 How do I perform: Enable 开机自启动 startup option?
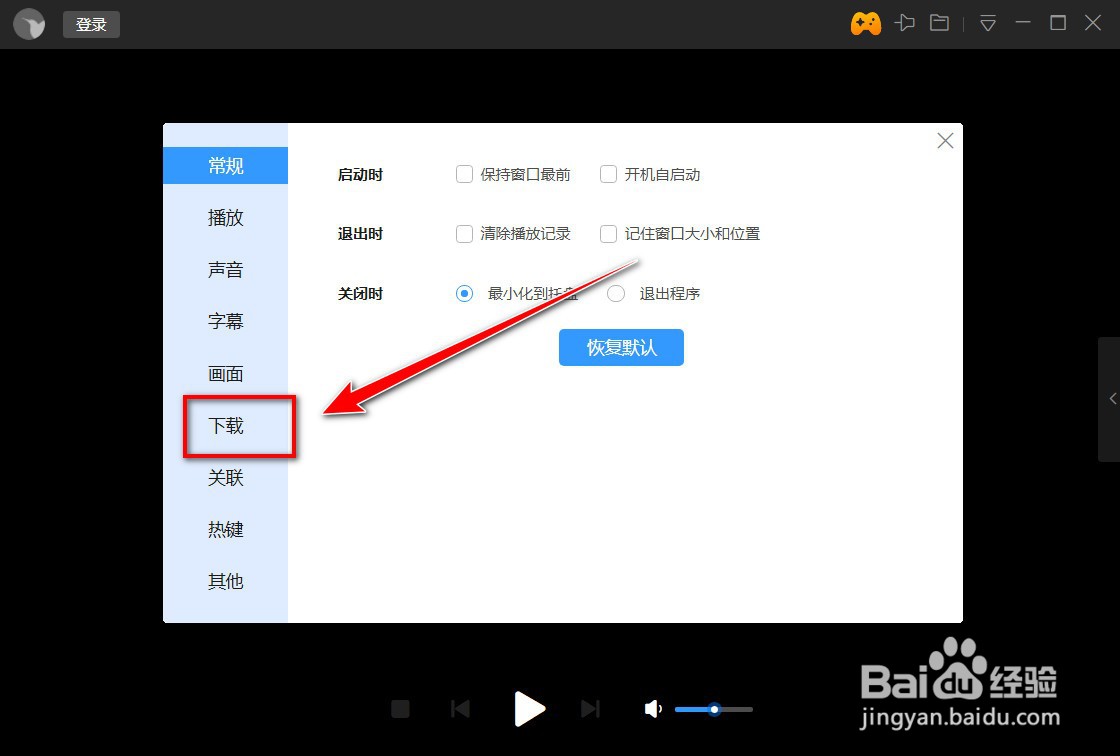click(x=608, y=174)
